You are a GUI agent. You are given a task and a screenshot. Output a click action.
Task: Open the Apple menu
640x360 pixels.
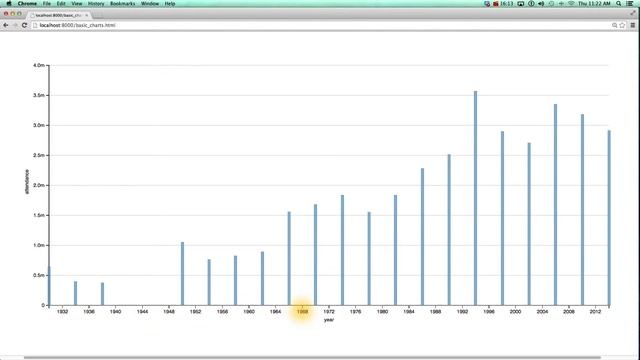9,3
